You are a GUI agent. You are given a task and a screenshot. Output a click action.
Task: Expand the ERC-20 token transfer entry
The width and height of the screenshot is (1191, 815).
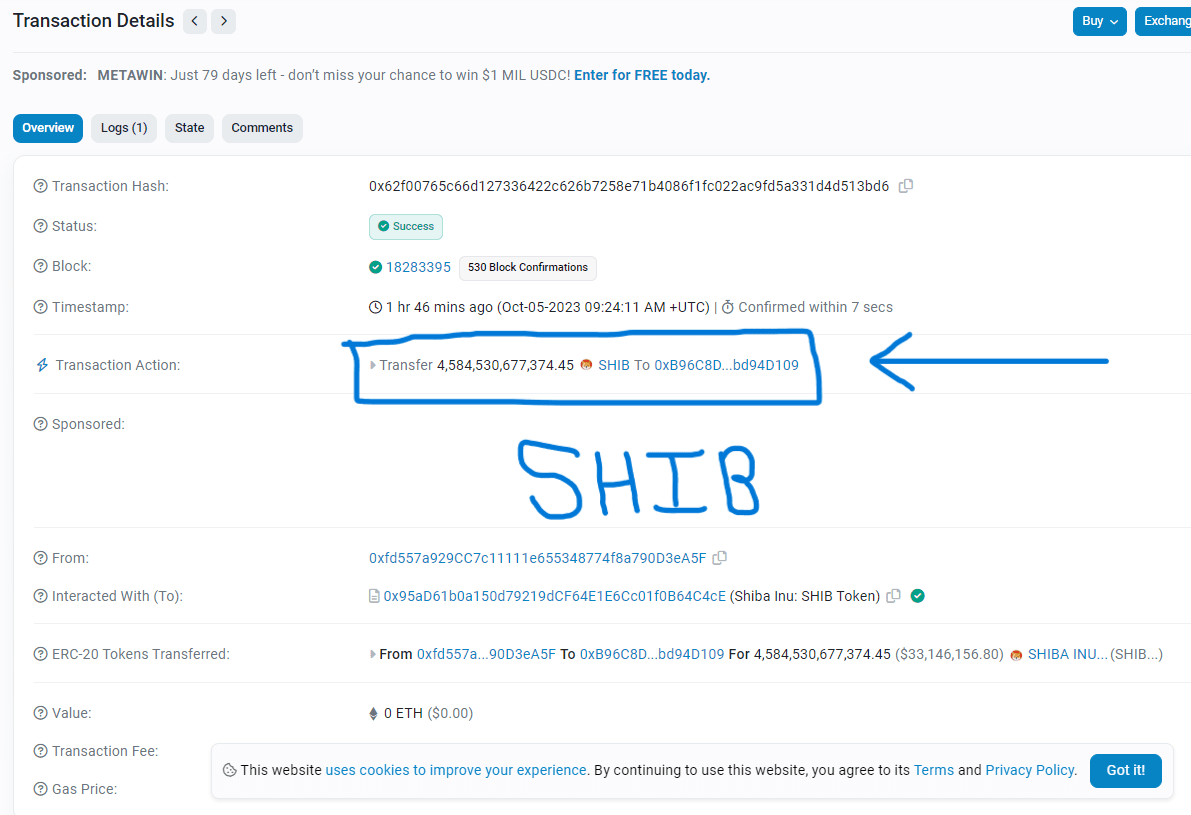(x=374, y=654)
